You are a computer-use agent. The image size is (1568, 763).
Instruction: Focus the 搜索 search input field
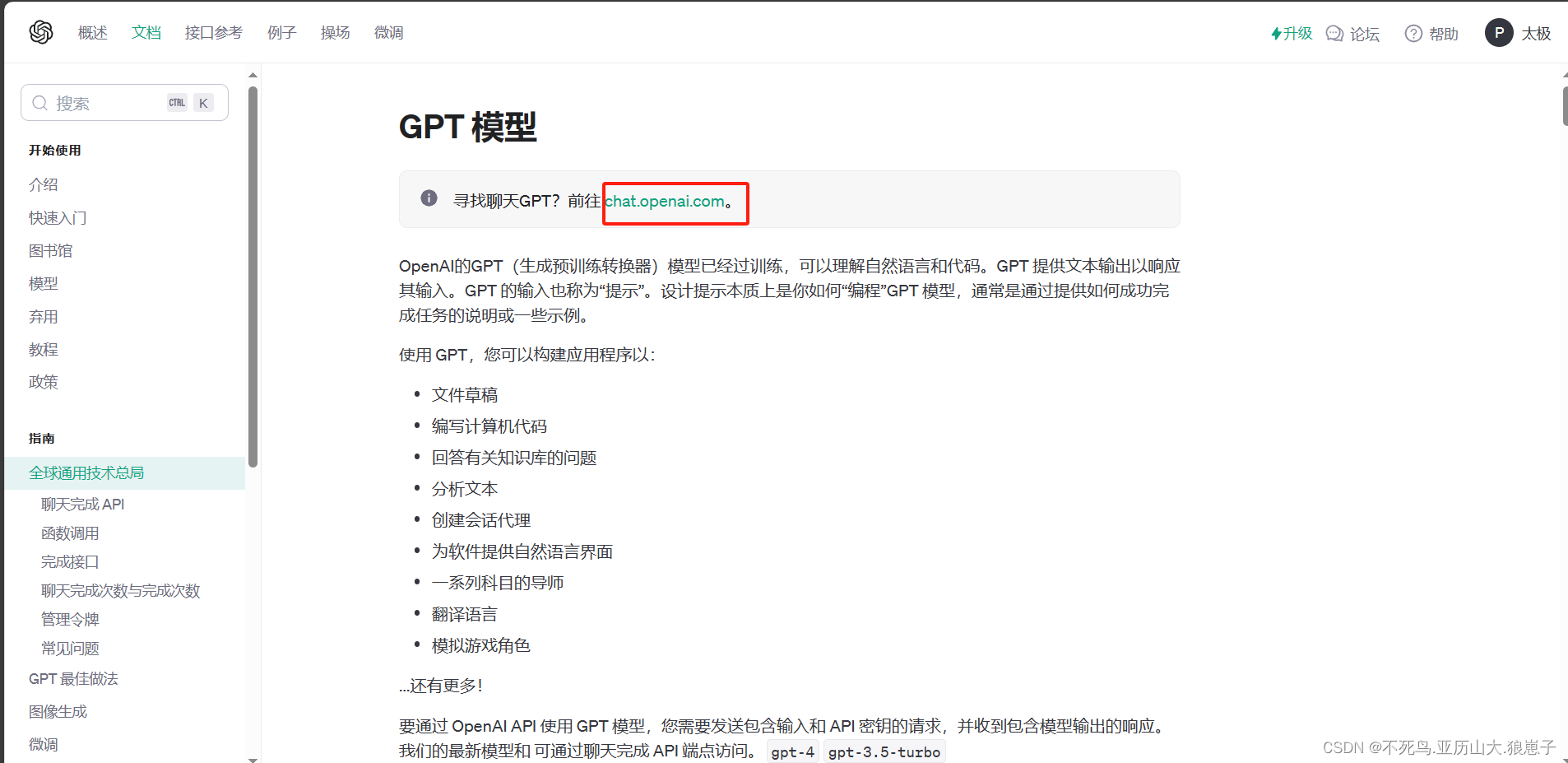point(124,103)
